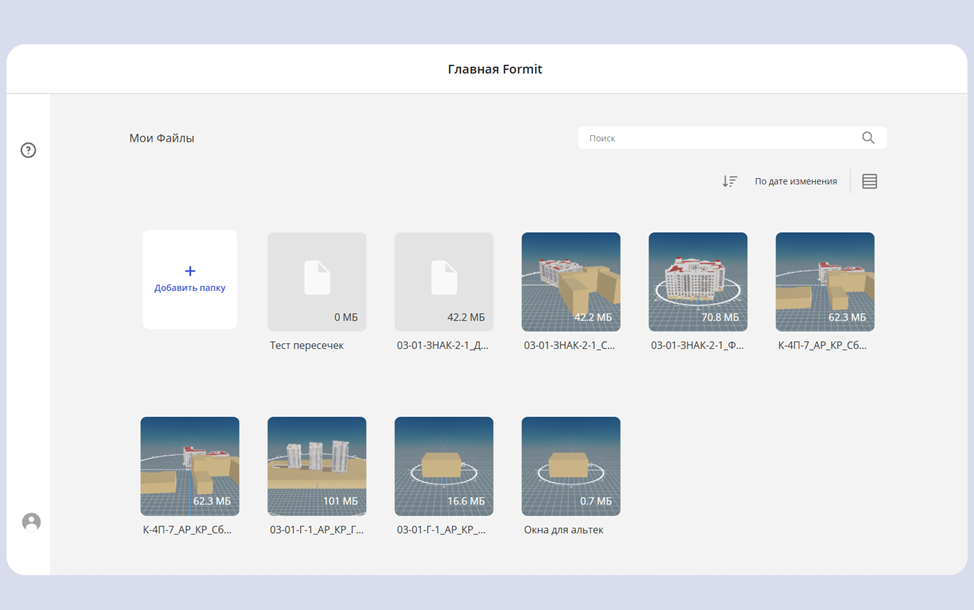Click file name 03-01-ЗНАК-2-1_Д...
The image size is (974, 610).
[442, 345]
